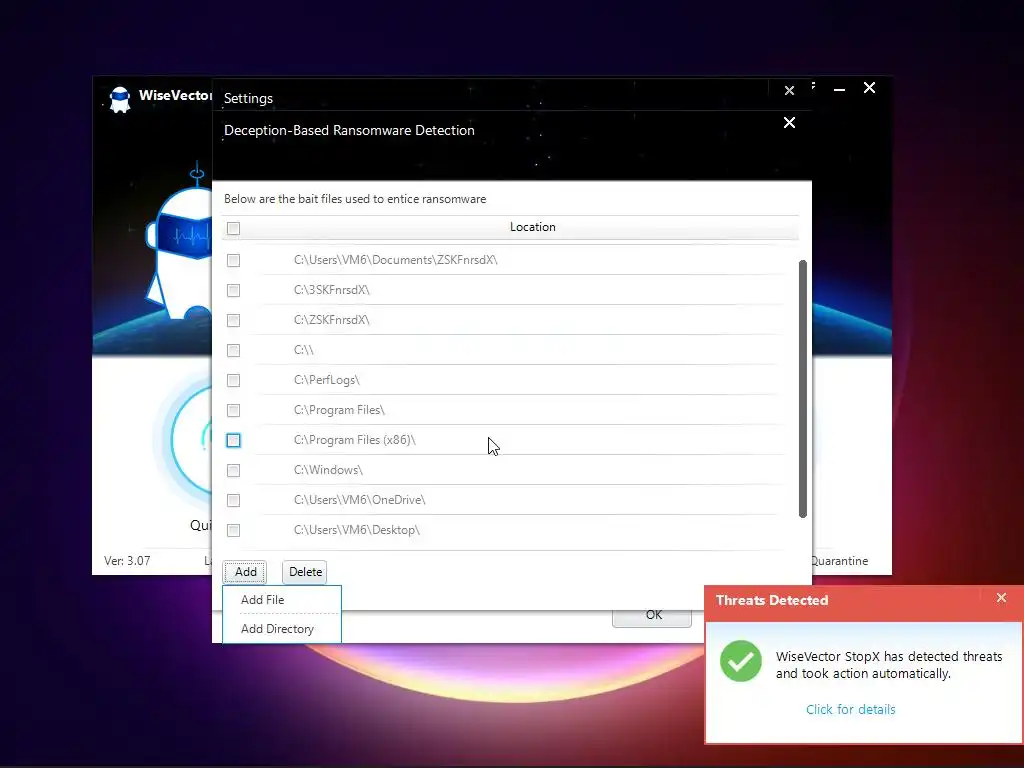Select the C:\Users\VM6\Documents\ZSKFnrsdX\ path text
The height and width of the screenshot is (768, 1024).
pyautogui.click(x=396, y=260)
